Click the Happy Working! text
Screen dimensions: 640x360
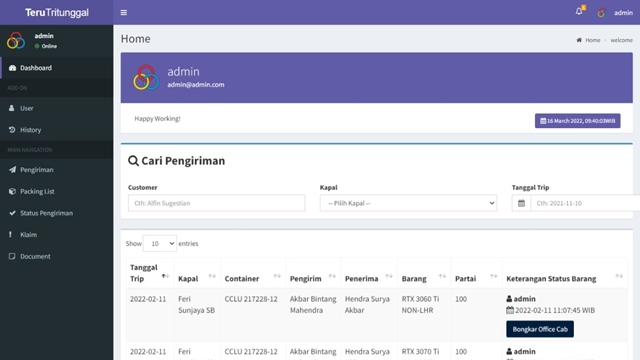pyautogui.click(x=157, y=118)
